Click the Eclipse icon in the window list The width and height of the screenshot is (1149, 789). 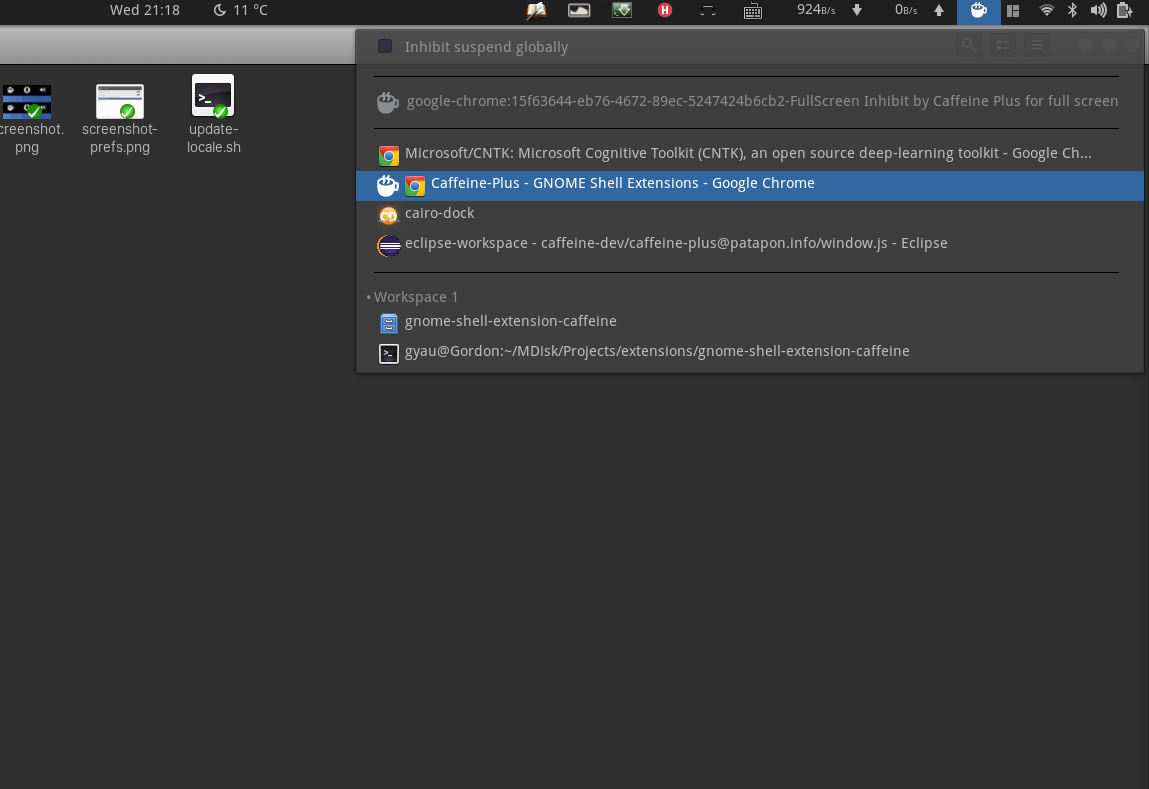[388, 245]
